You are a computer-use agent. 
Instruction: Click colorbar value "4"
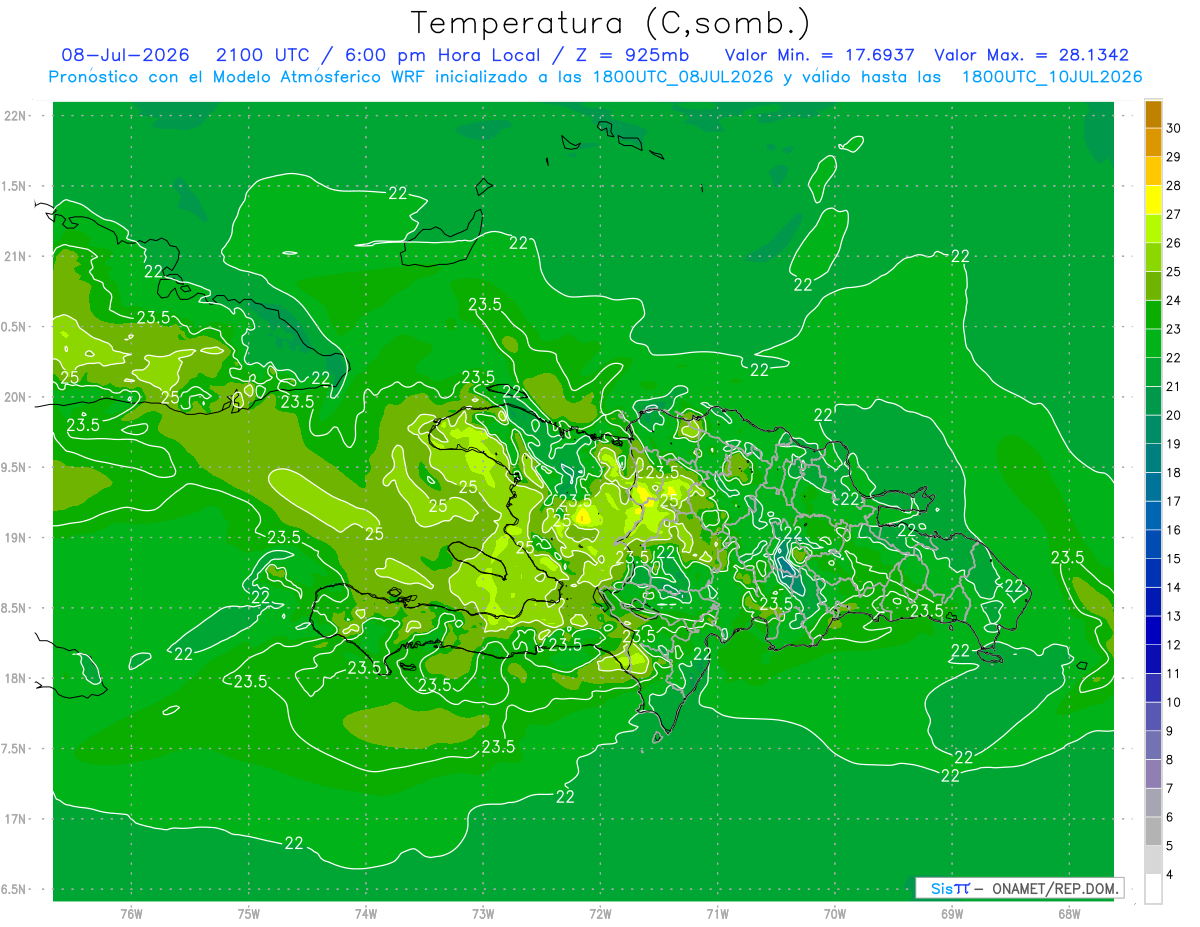(1169, 875)
